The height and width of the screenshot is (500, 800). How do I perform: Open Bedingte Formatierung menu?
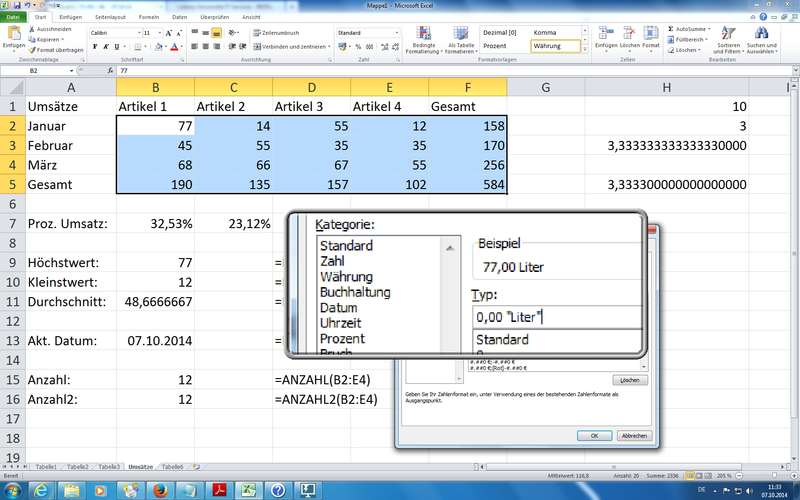[x=423, y=38]
